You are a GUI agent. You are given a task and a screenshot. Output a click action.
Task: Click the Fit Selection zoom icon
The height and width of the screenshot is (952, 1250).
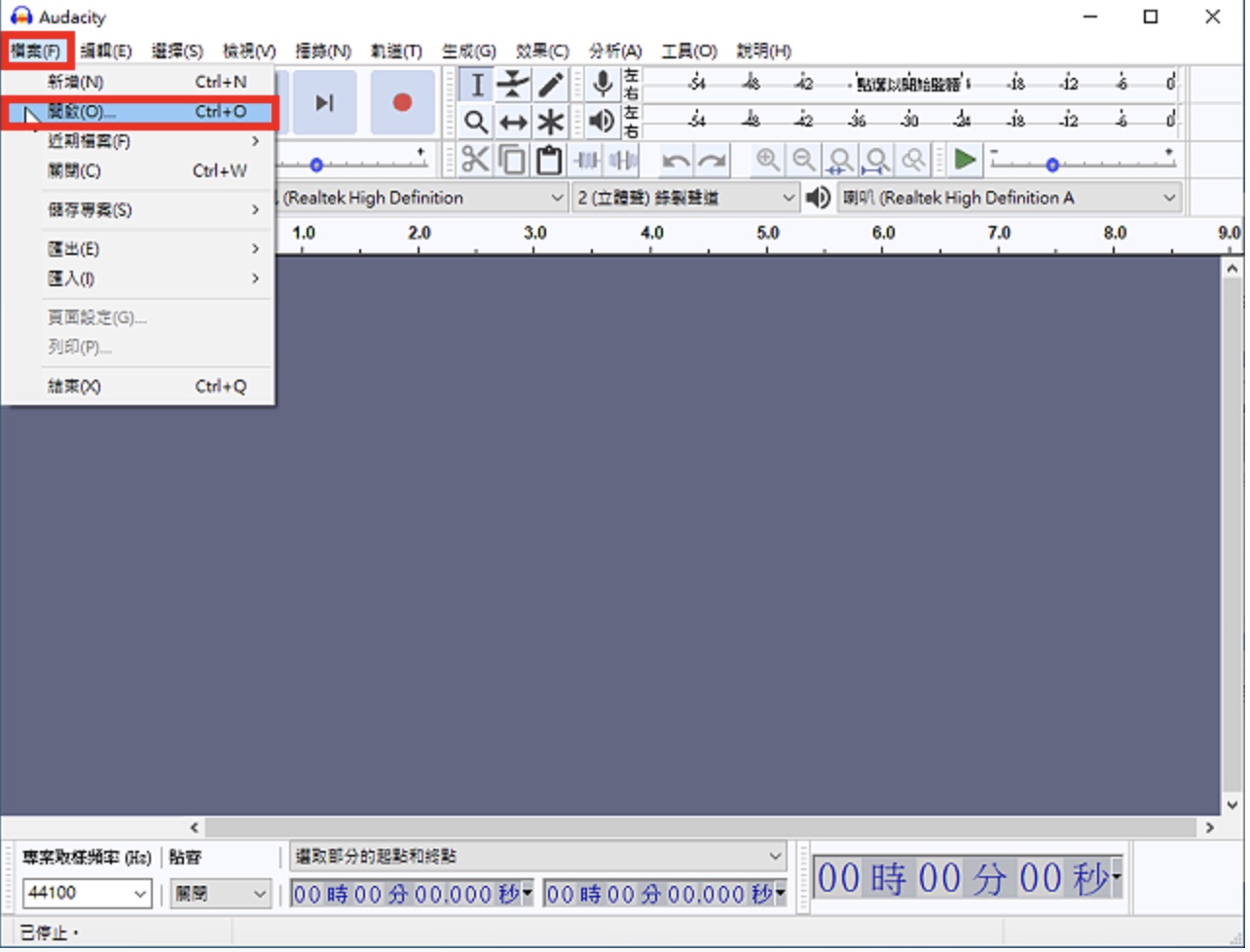(x=841, y=160)
